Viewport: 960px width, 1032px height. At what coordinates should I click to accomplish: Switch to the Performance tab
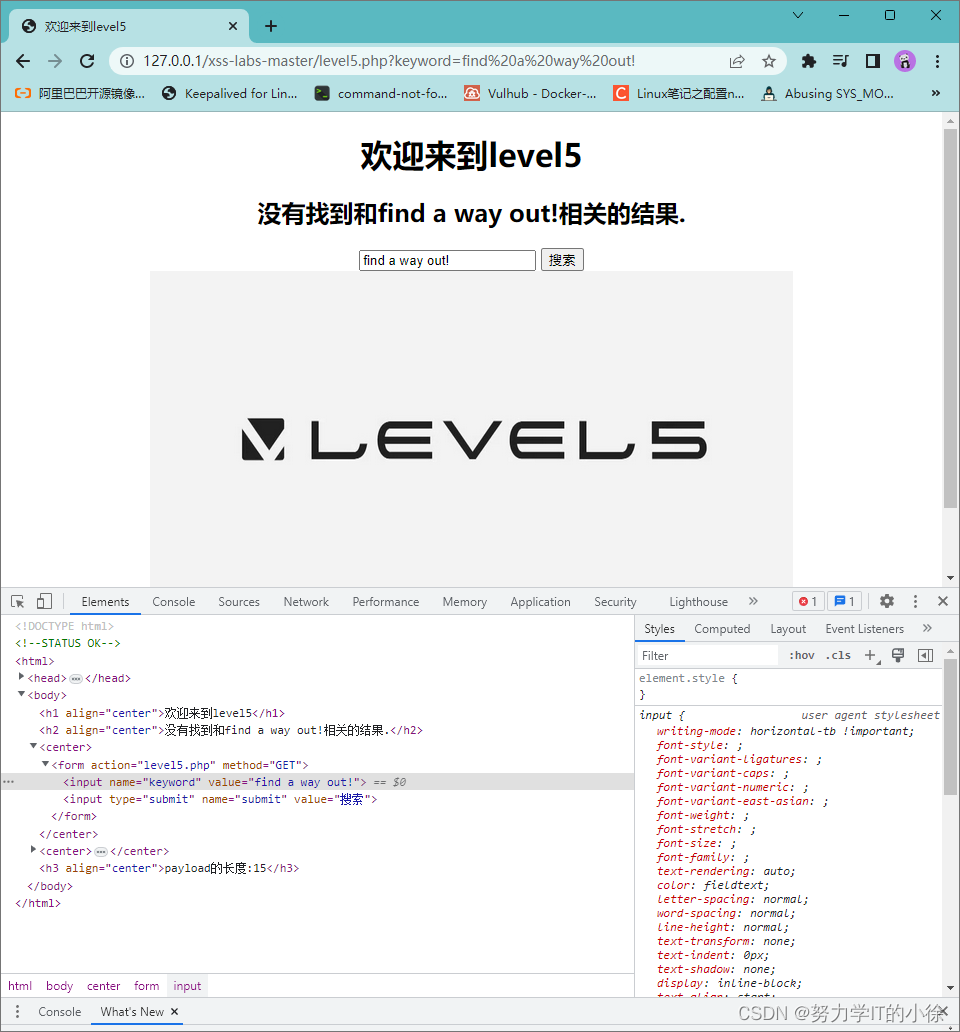[386, 602]
